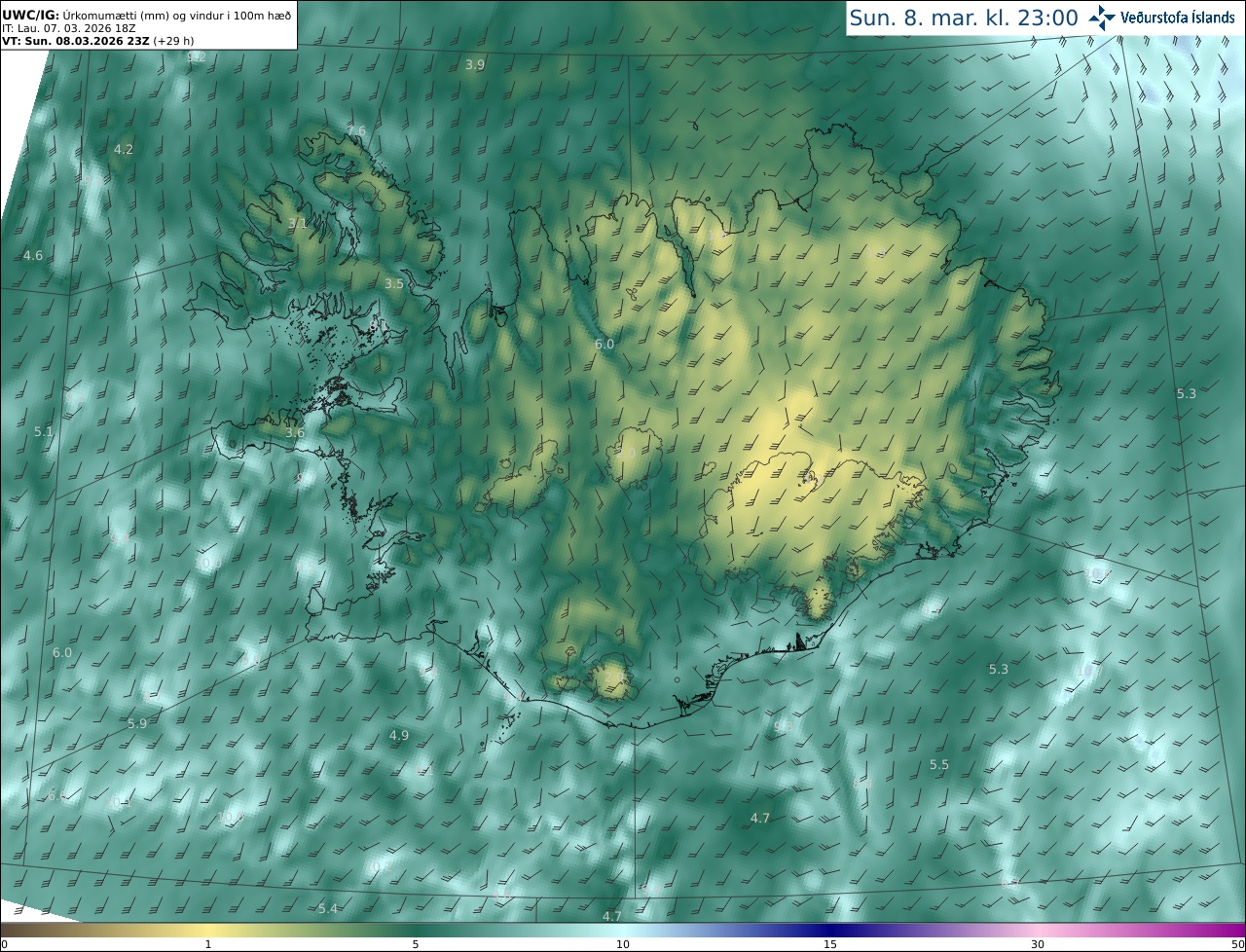Click the colorbar tick label 1
1246x952 pixels.
coord(208,943)
